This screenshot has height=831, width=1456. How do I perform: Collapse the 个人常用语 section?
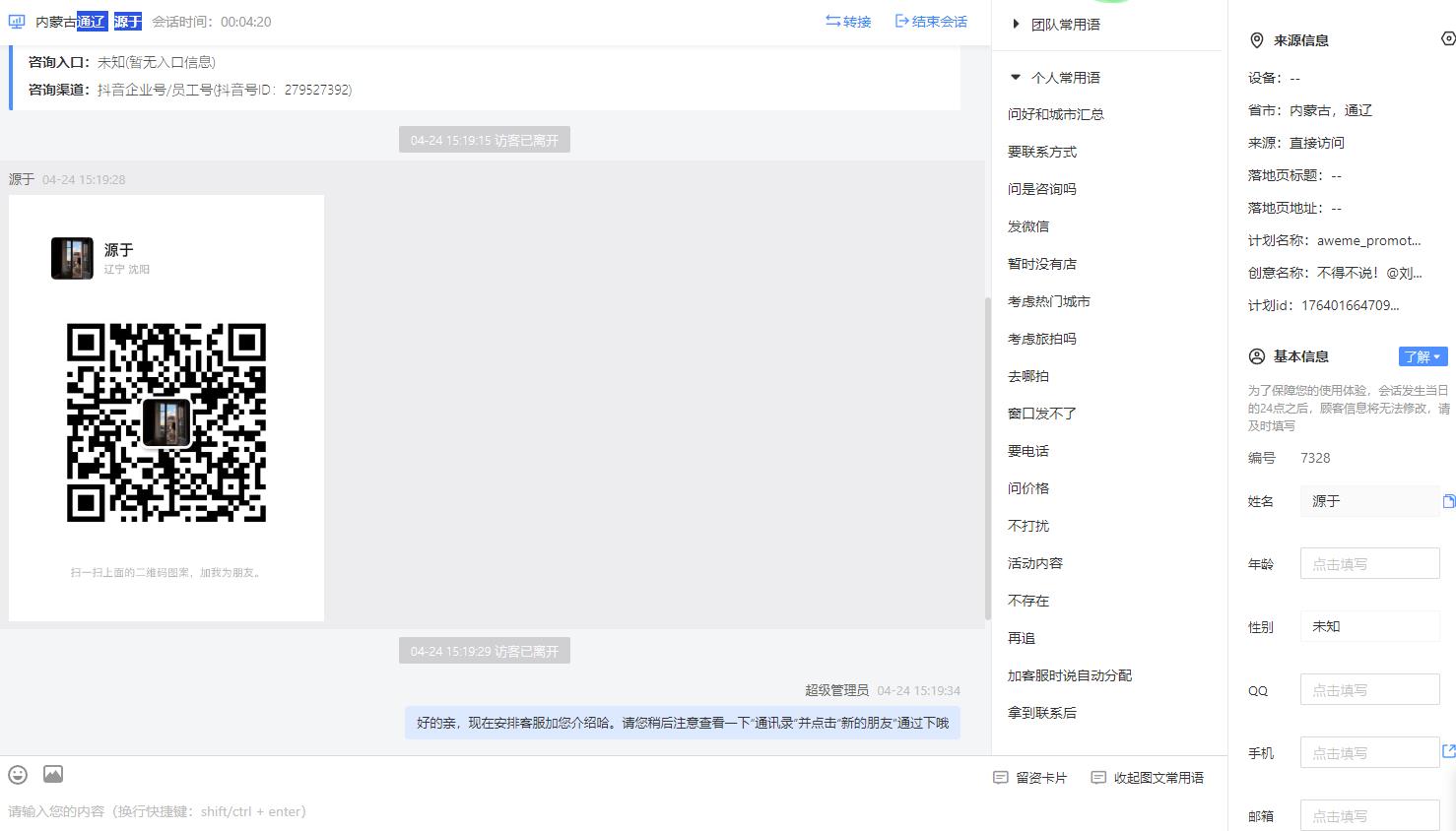[1056, 78]
